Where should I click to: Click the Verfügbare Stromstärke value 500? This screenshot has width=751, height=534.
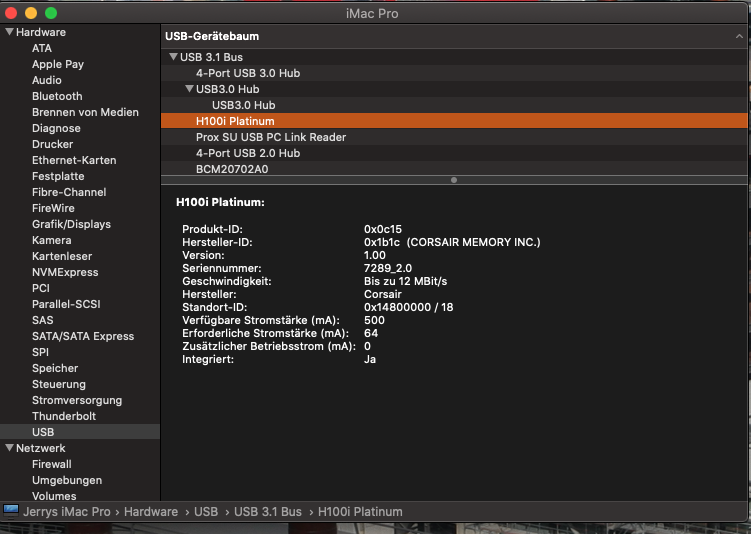374,320
